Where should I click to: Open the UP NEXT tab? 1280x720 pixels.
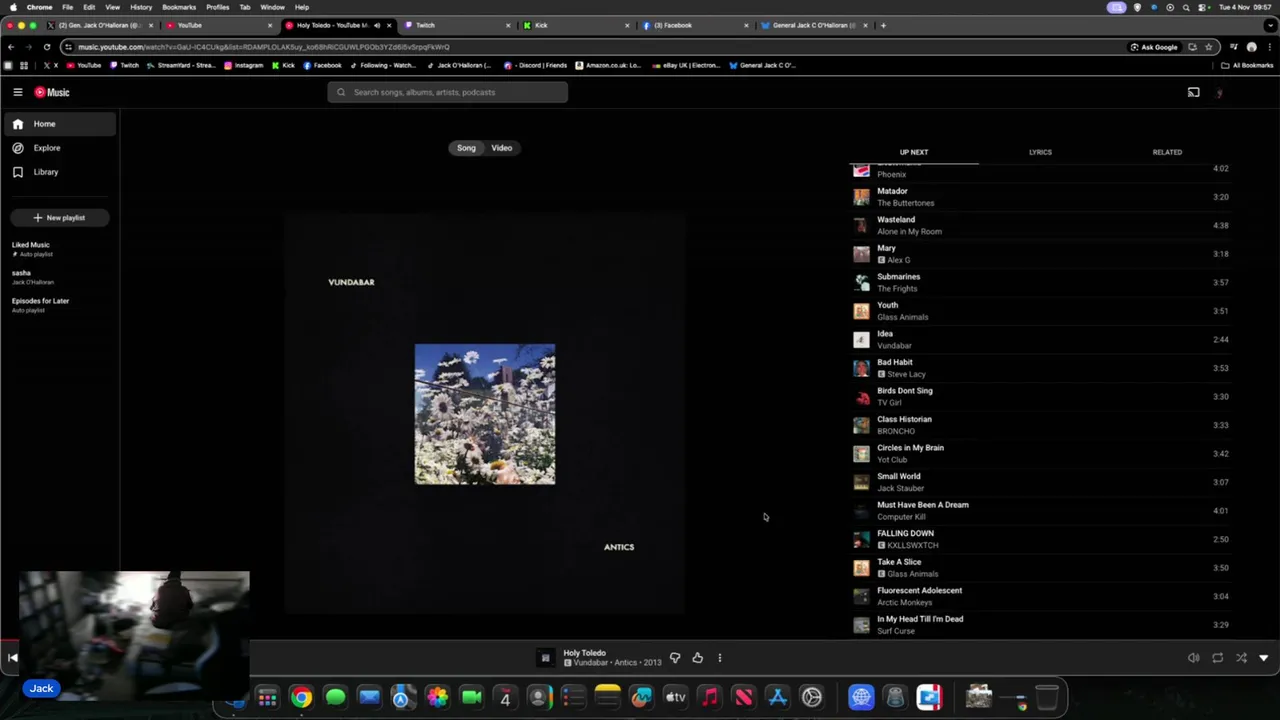coord(914,152)
